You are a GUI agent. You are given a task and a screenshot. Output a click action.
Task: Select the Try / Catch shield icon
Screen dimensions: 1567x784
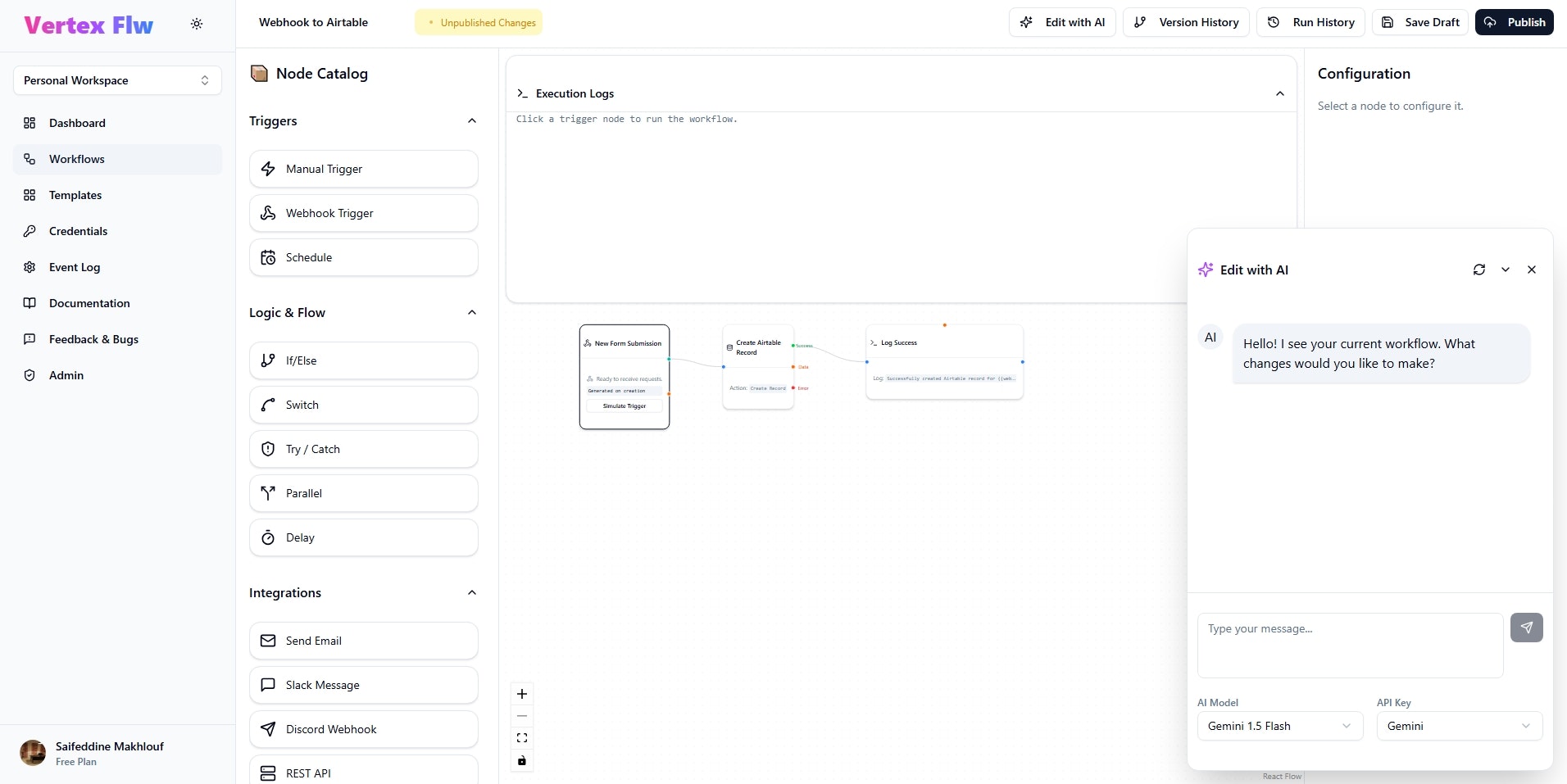pyautogui.click(x=268, y=449)
